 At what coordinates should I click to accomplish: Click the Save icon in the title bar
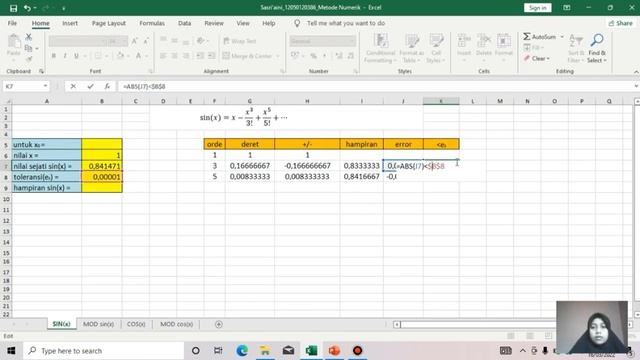[x=13, y=8]
